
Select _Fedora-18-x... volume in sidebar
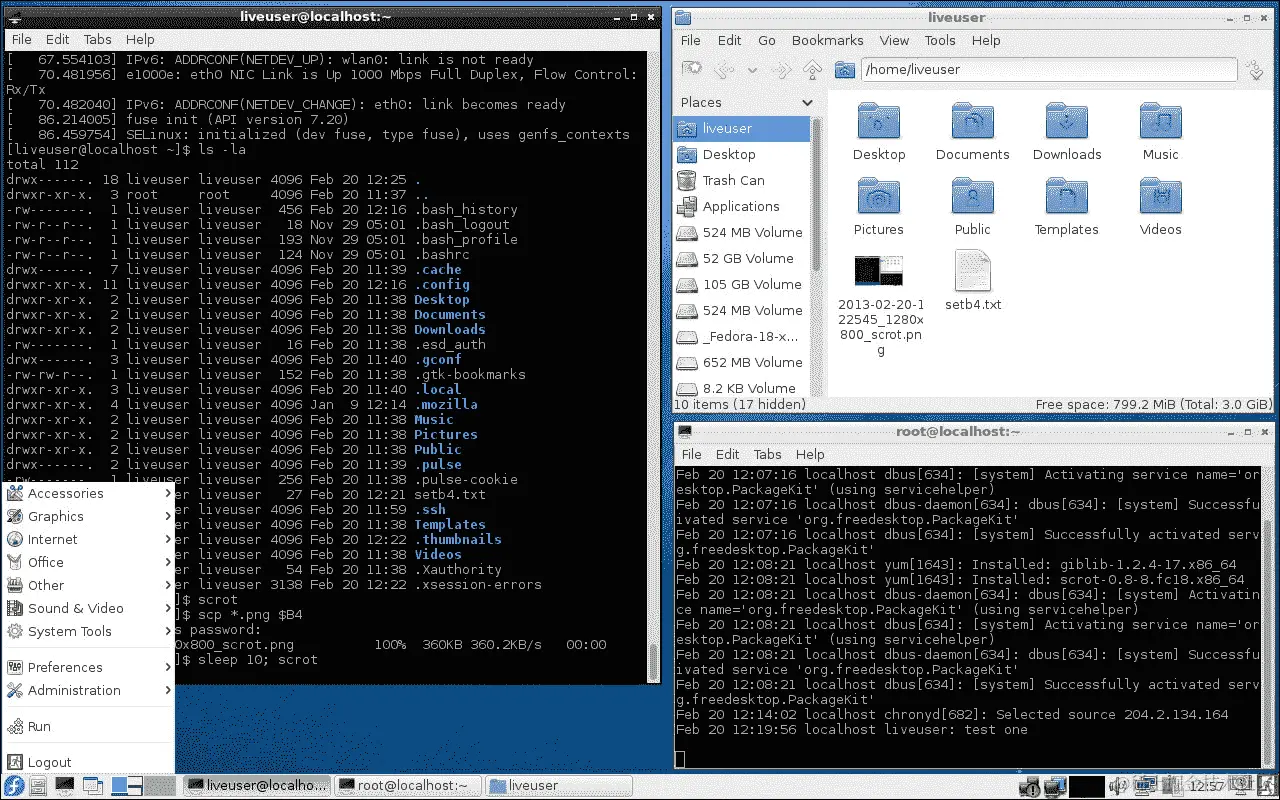click(741, 336)
